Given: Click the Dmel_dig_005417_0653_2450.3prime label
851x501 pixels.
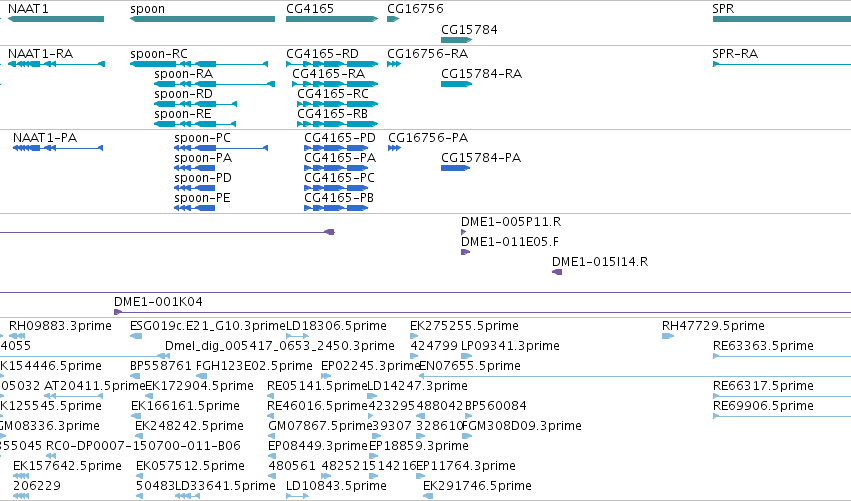Looking at the screenshot, I should (x=280, y=346).
